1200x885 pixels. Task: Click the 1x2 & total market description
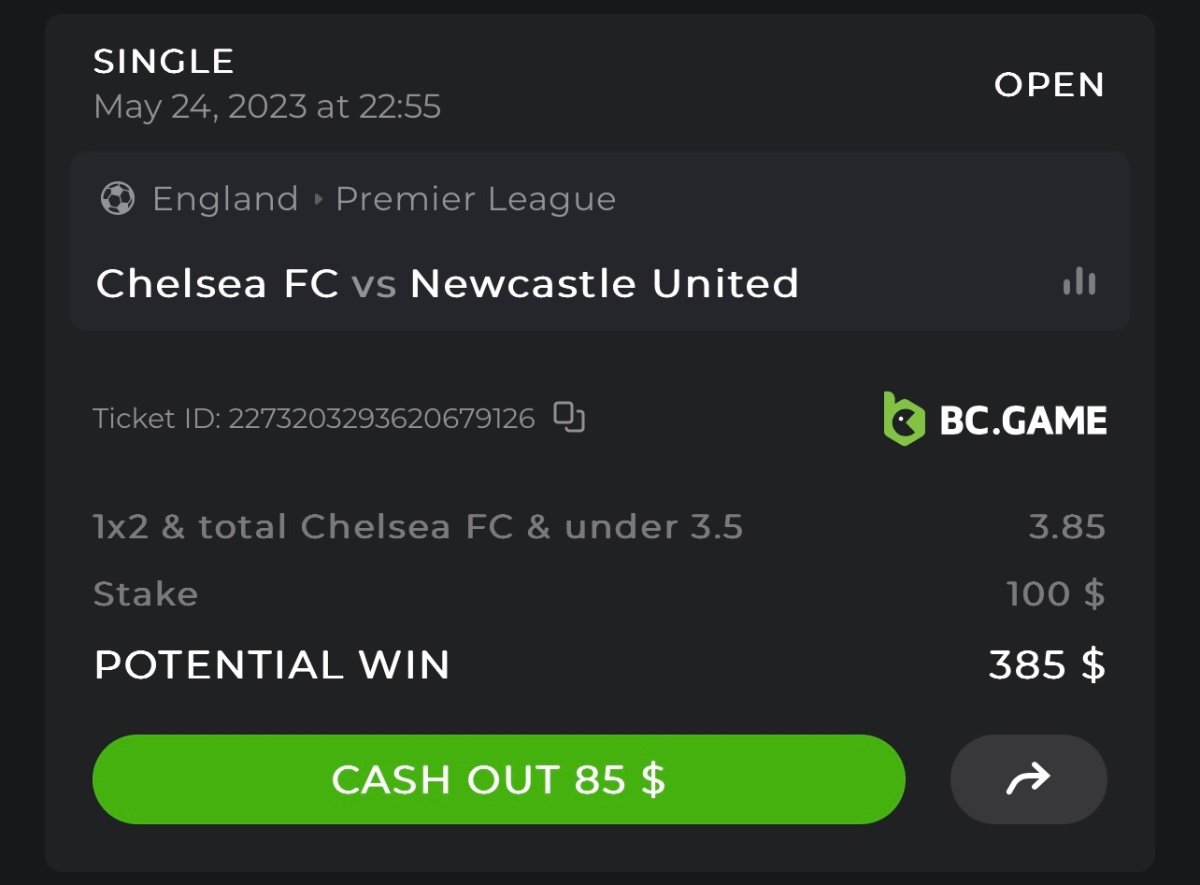click(418, 527)
